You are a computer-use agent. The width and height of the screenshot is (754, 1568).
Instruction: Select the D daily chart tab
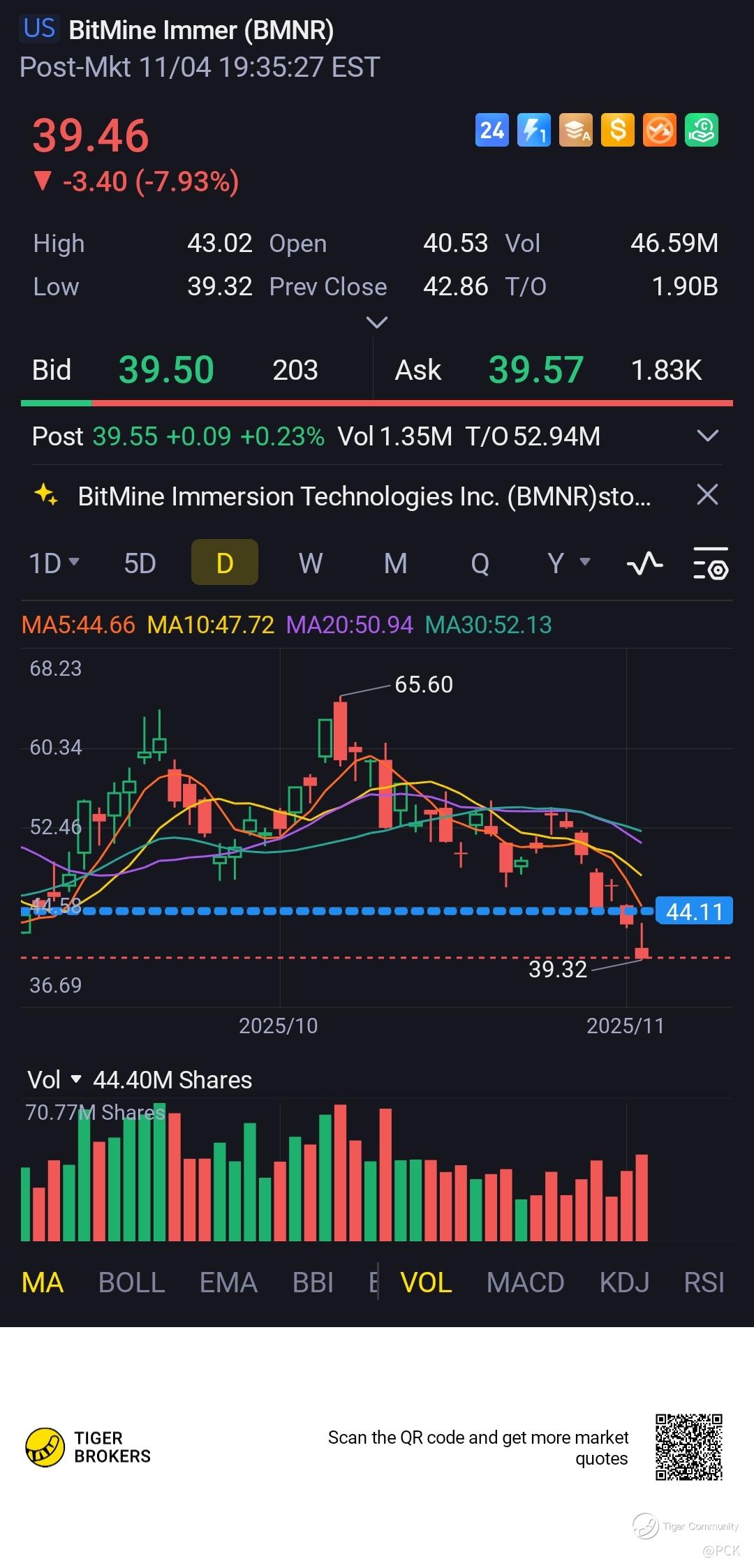click(x=225, y=562)
